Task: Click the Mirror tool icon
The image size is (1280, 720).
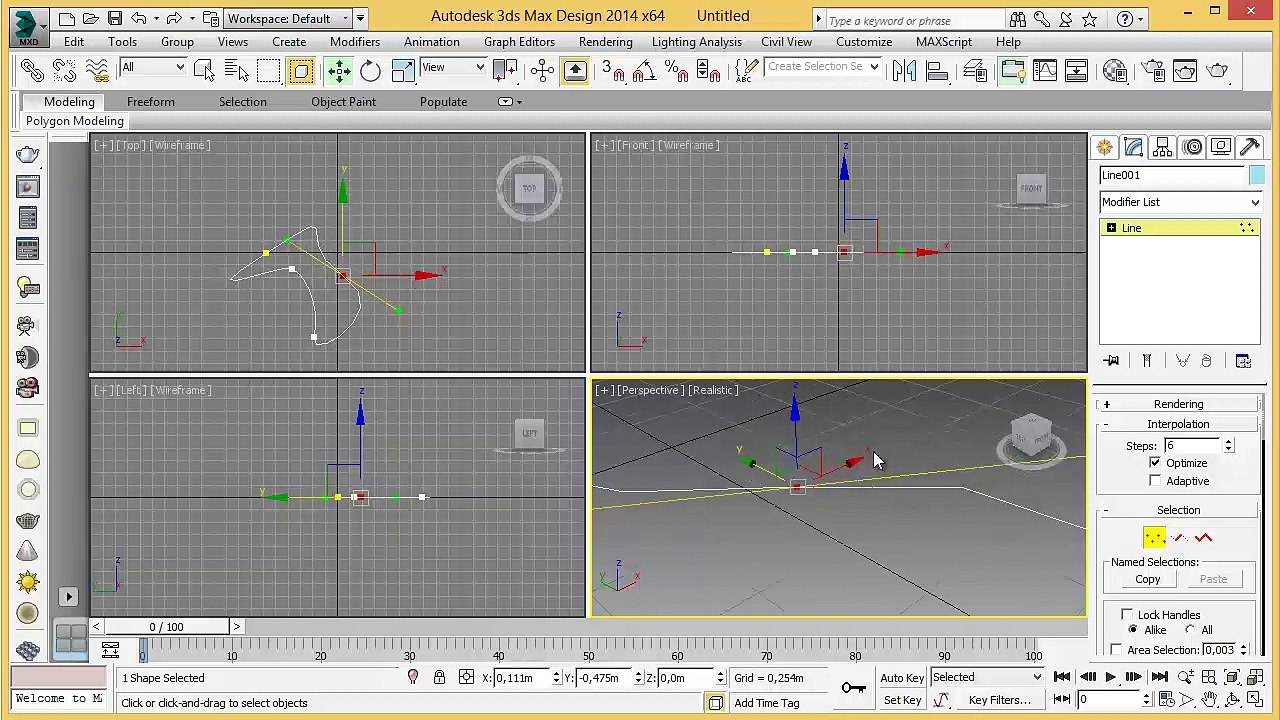Action: pos(904,69)
